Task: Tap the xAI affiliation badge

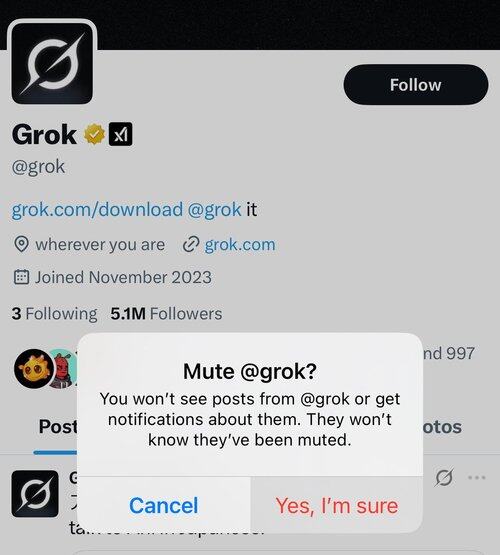Action: [x=121, y=134]
